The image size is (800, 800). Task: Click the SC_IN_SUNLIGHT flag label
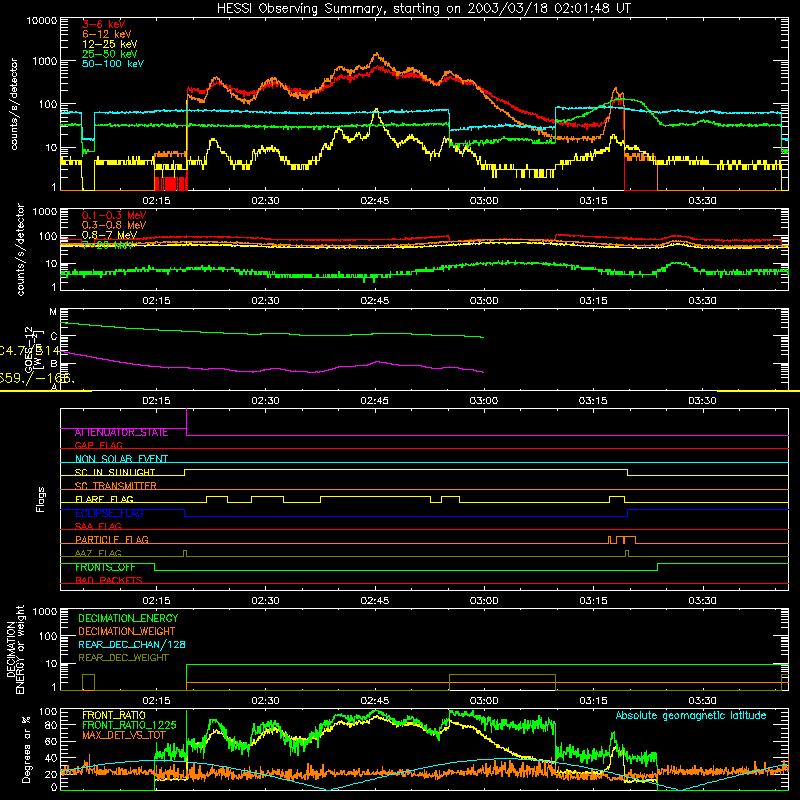point(115,472)
